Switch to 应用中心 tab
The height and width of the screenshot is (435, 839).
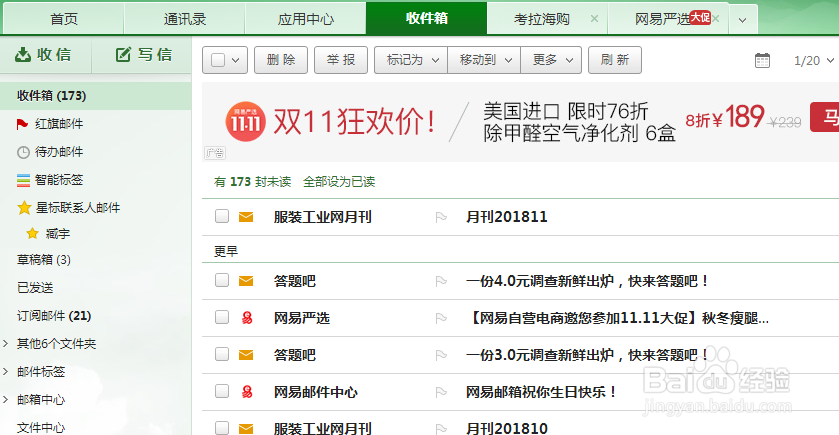[x=306, y=19]
